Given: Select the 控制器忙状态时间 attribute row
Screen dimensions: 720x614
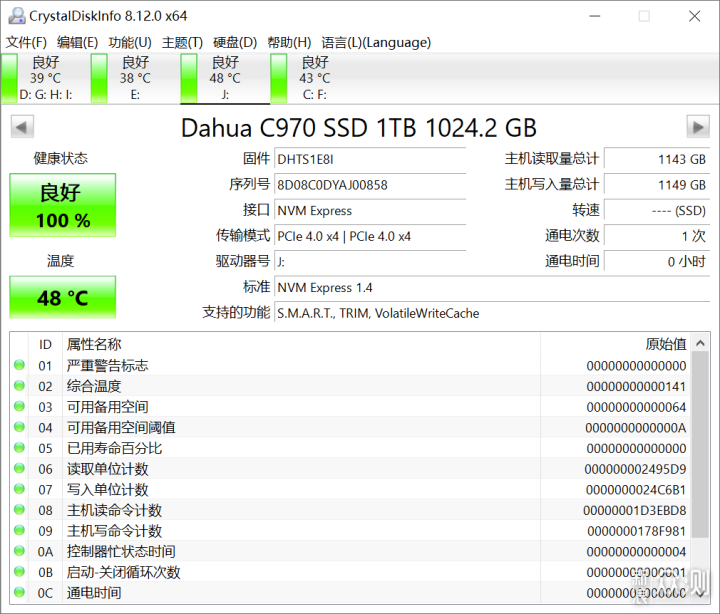Looking at the screenshot, I should click(350, 552).
